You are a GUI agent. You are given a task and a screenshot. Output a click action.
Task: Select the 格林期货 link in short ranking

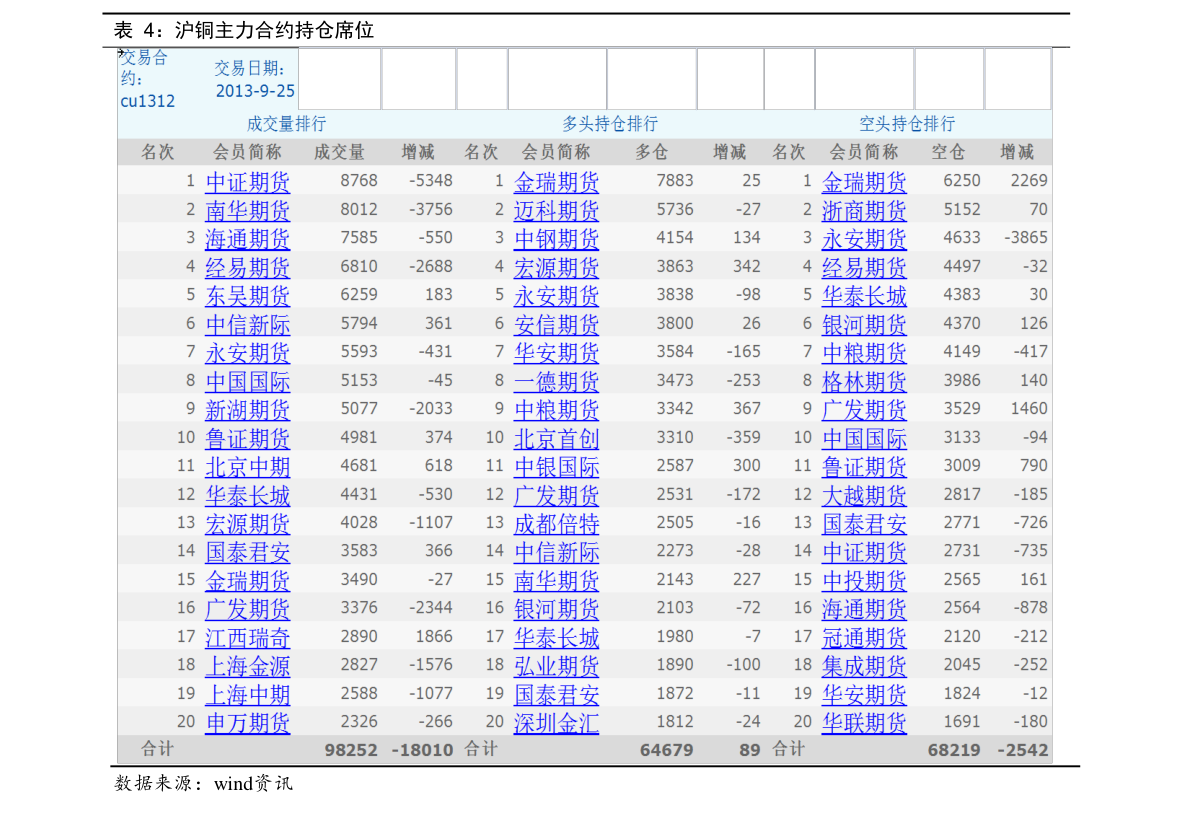[864, 381]
